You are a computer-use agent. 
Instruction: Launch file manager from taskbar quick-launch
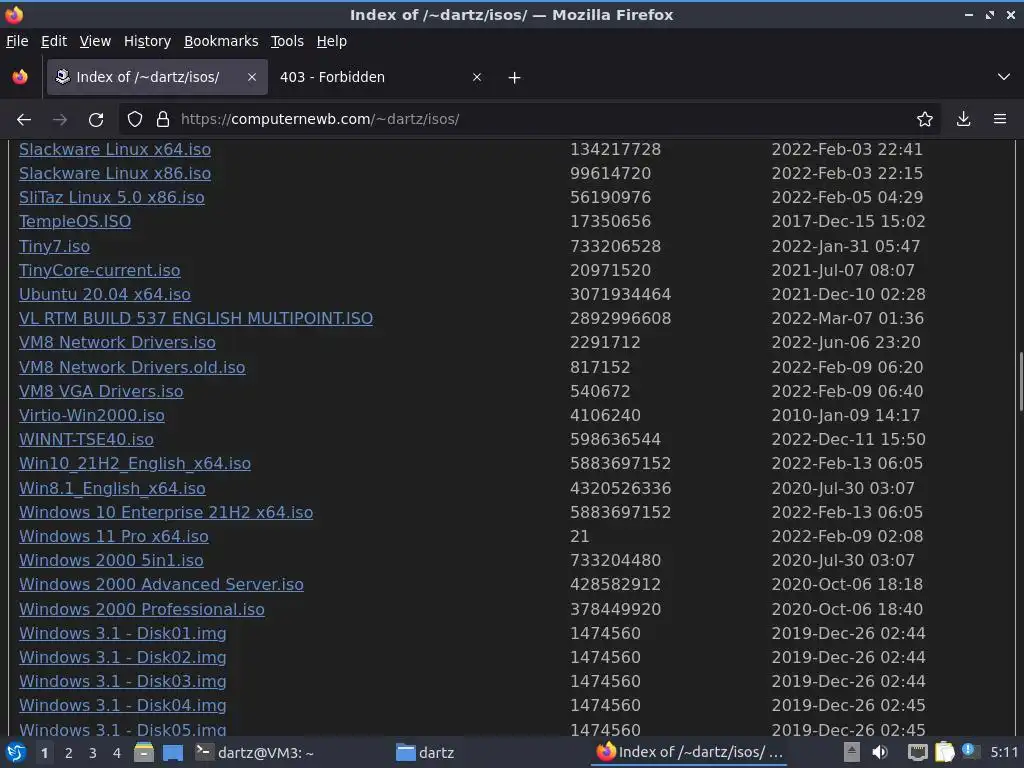pos(144,753)
